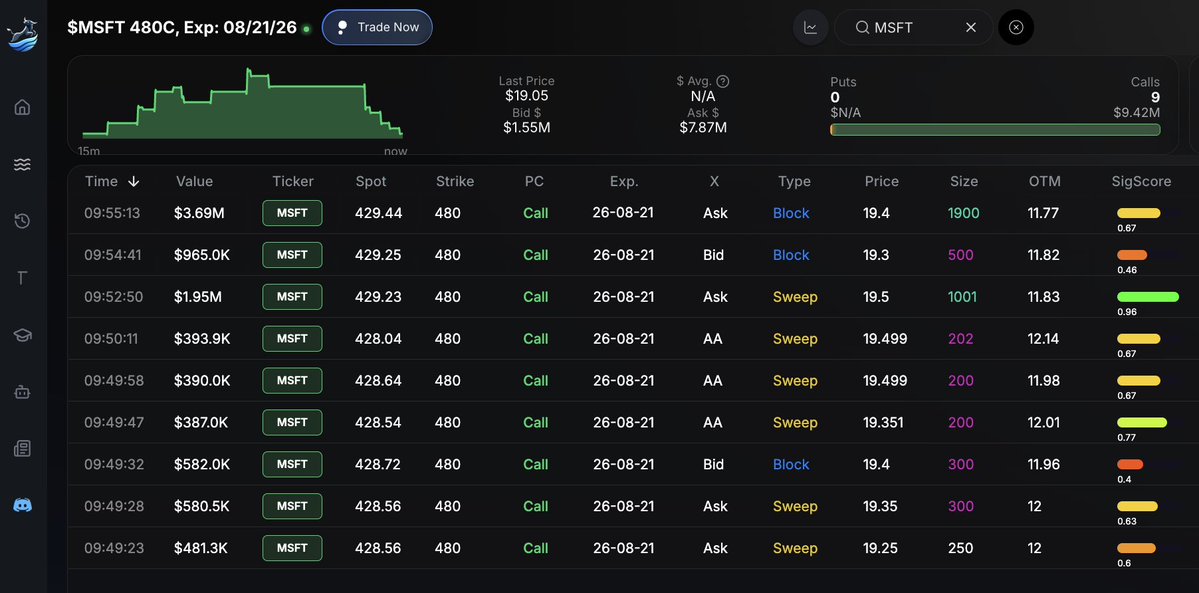The image size is (1199, 593).
Task: Click the Ticker column header
Action: click(293, 181)
